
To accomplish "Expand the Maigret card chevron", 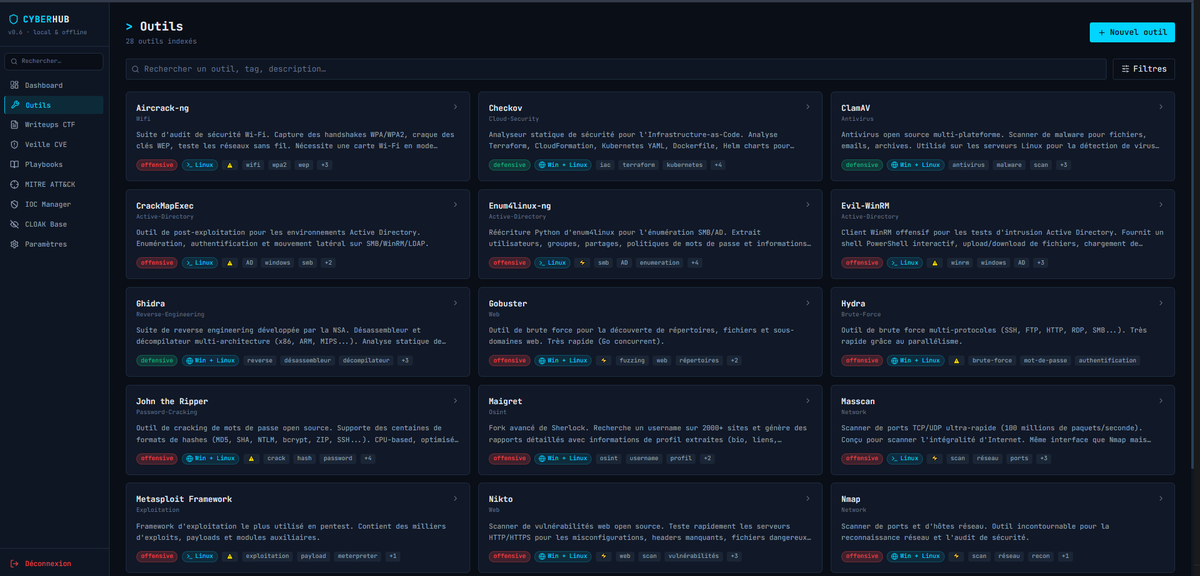I will click(x=808, y=401).
